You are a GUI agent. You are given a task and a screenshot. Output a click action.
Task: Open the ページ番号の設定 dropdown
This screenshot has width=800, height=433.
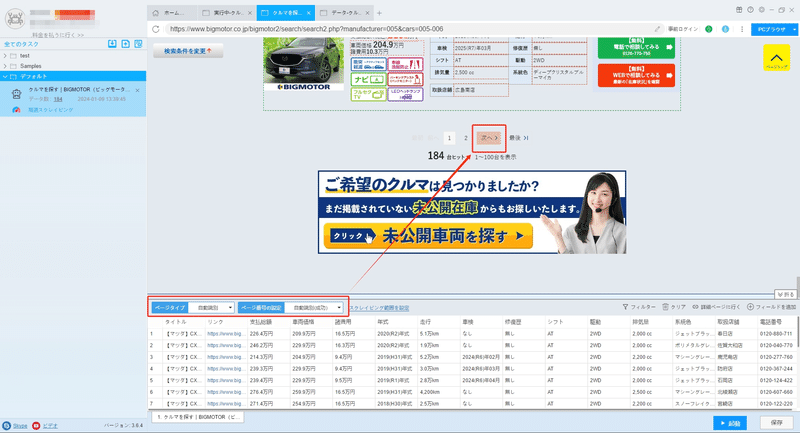313,308
